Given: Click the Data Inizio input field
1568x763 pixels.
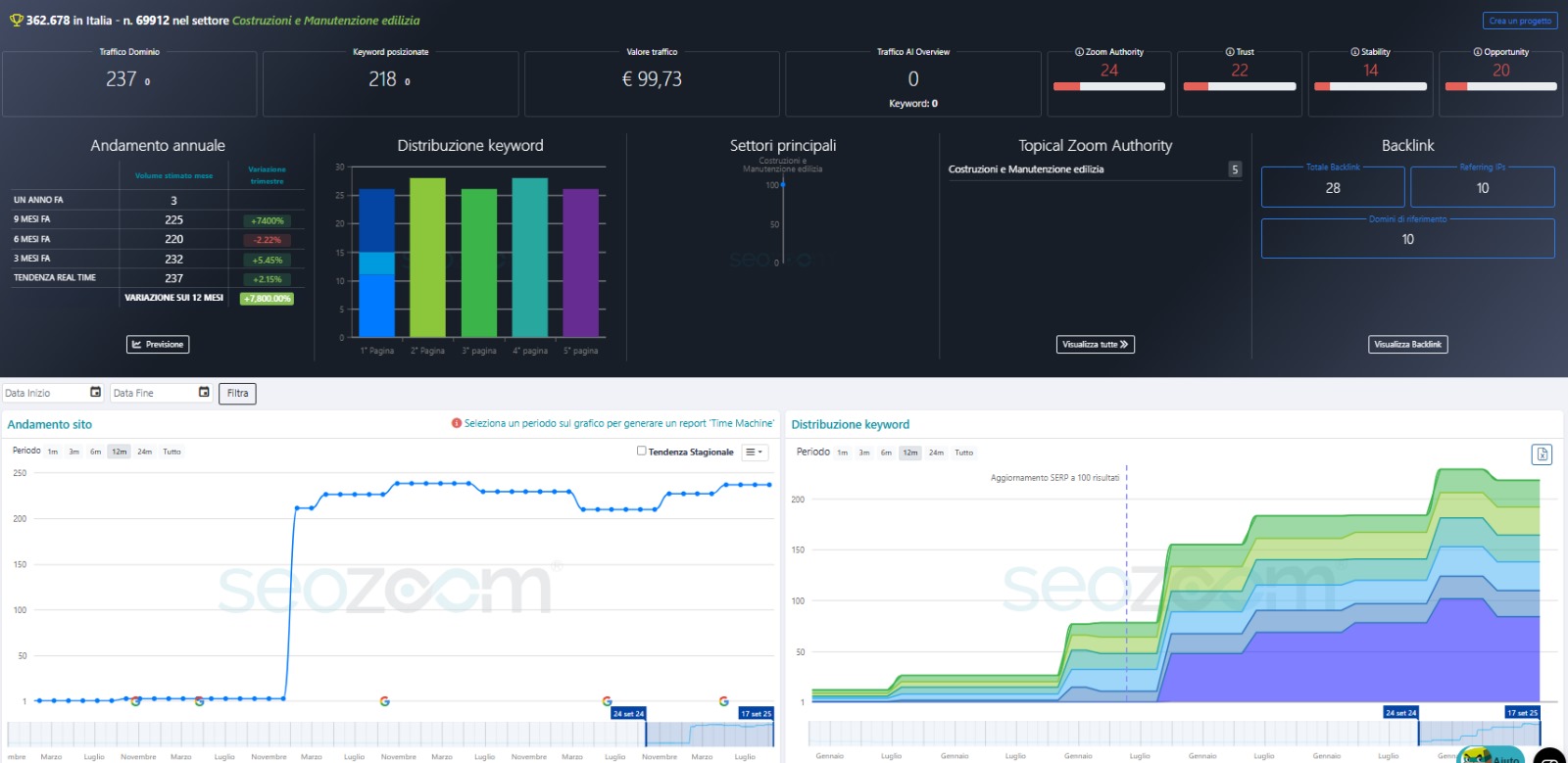Looking at the screenshot, I should [x=44, y=393].
